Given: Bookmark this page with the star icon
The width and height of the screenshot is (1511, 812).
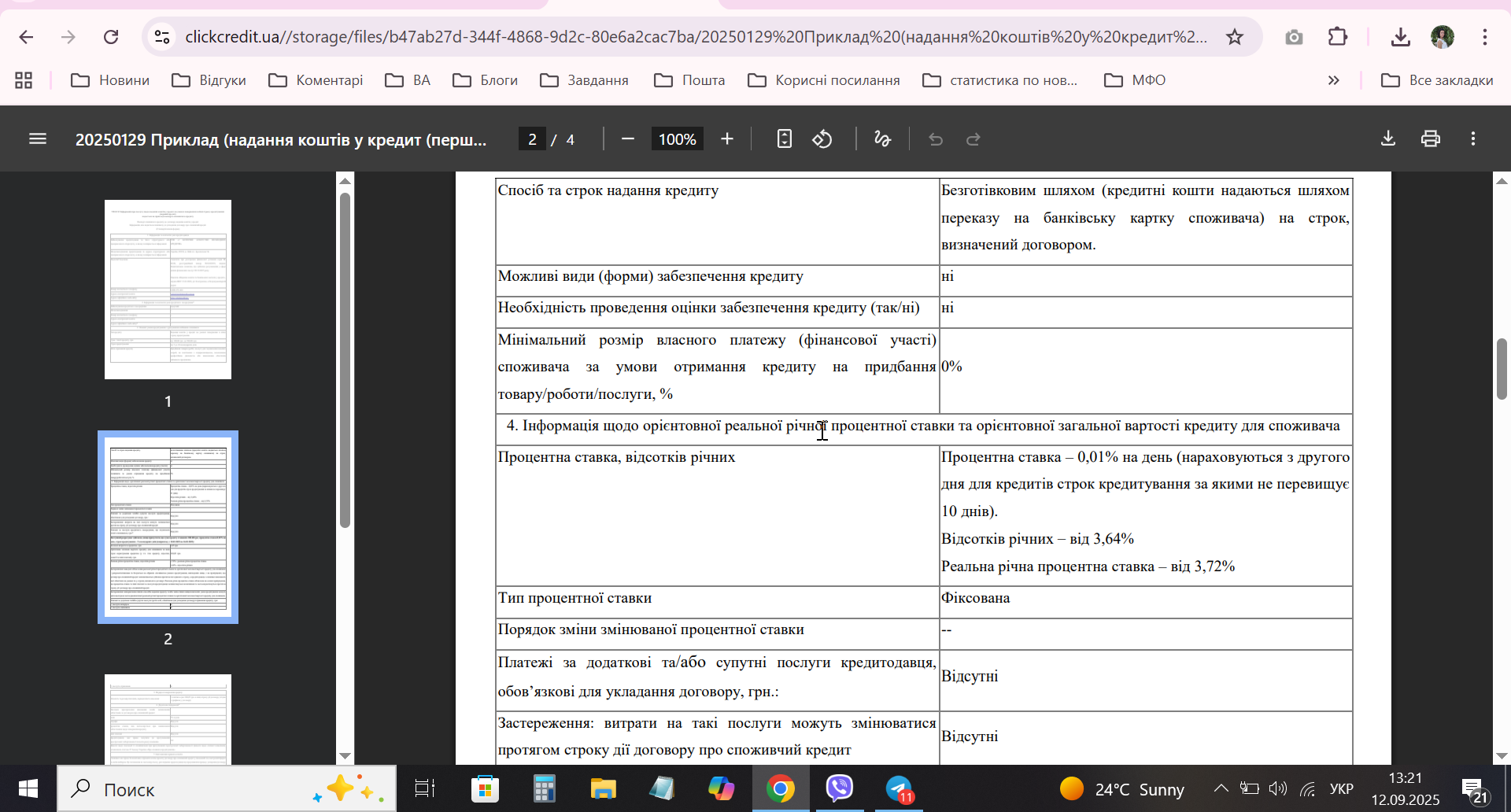Looking at the screenshot, I should click(1235, 37).
